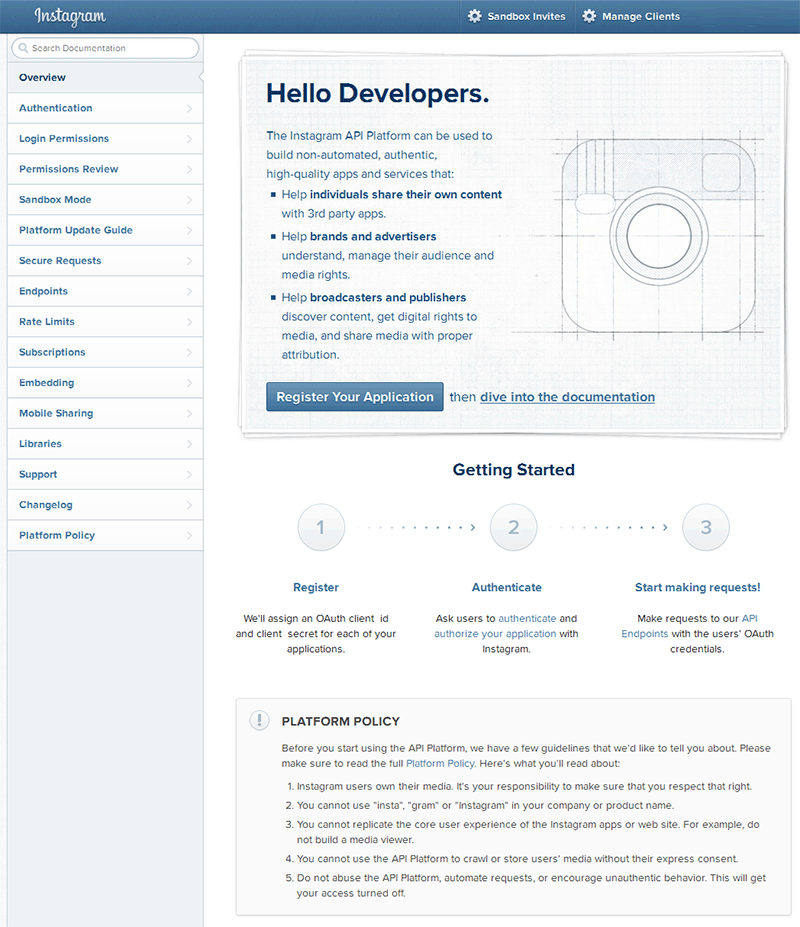
Task: Open Platform Update Guide in sidebar
Action: tap(105, 230)
